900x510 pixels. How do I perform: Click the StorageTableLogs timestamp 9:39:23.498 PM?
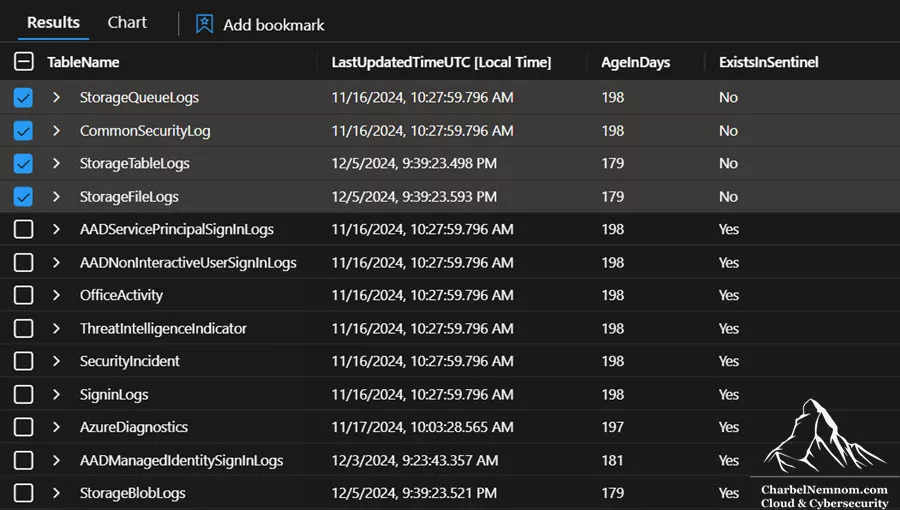click(x=414, y=163)
